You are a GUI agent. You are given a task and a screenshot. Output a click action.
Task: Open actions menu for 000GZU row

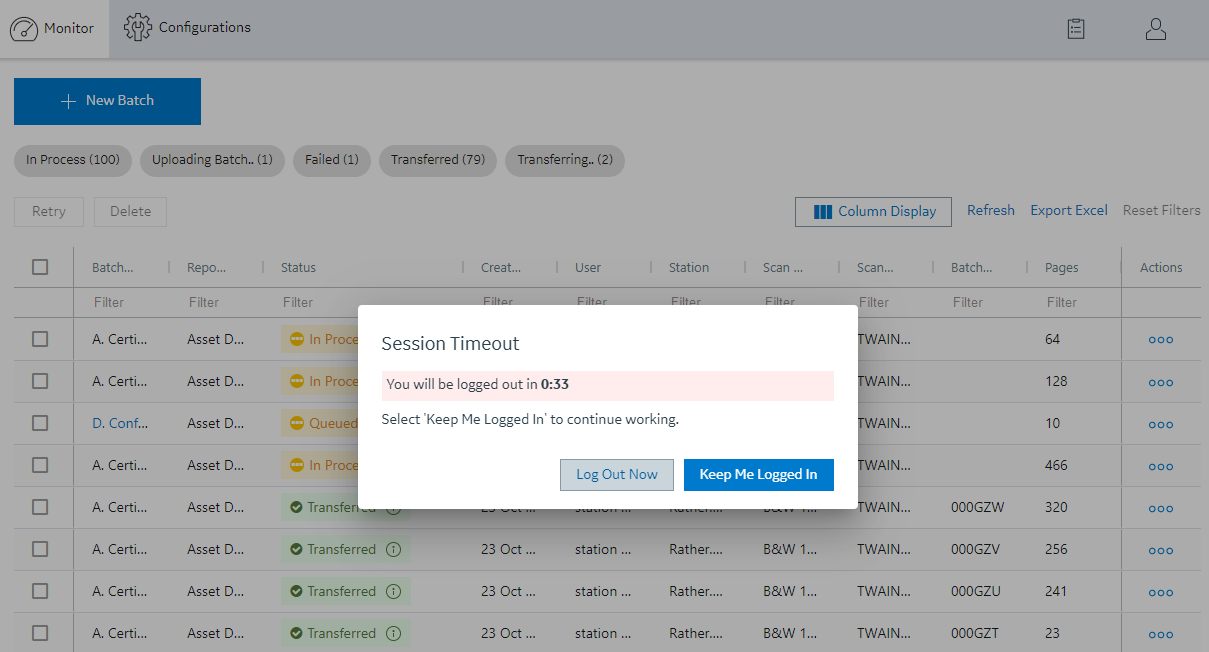tap(1161, 592)
